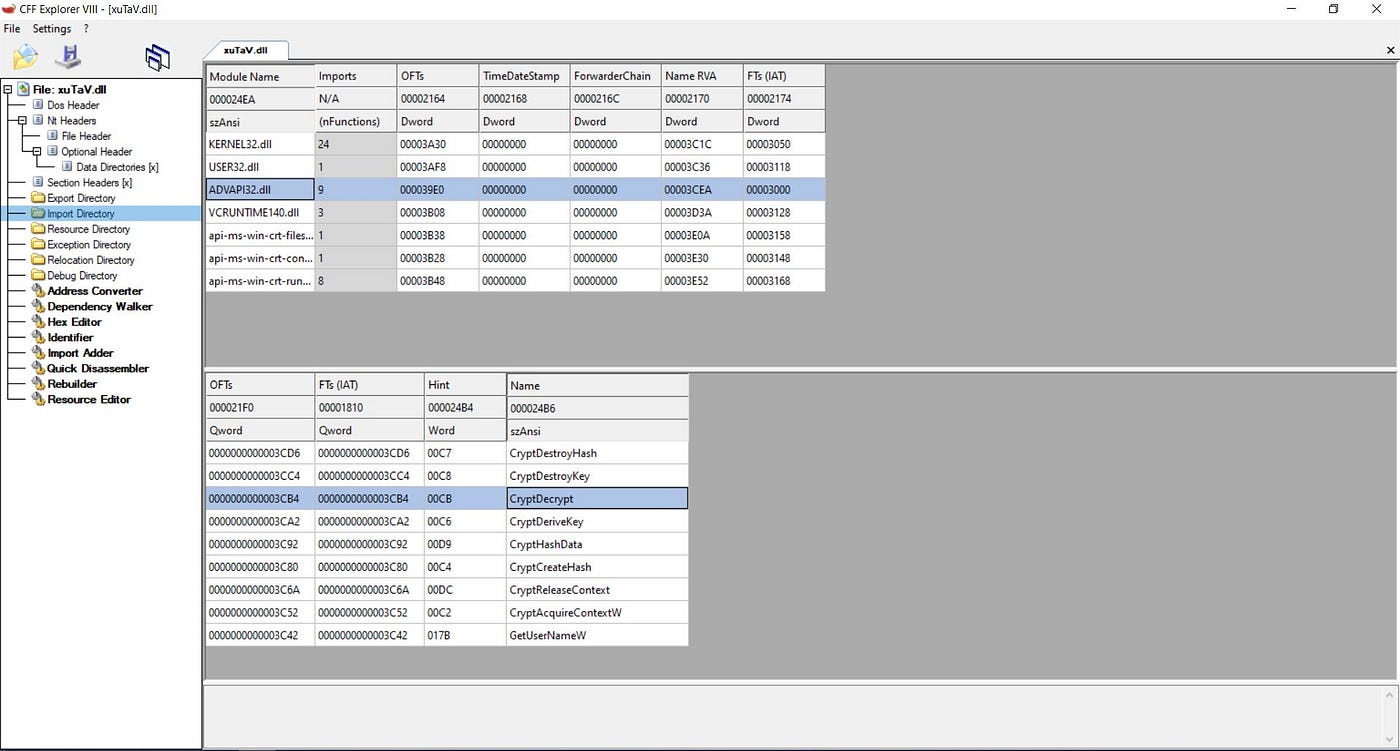Open the Settings menu
Viewport: 1400px width, 751px height.
[52, 29]
